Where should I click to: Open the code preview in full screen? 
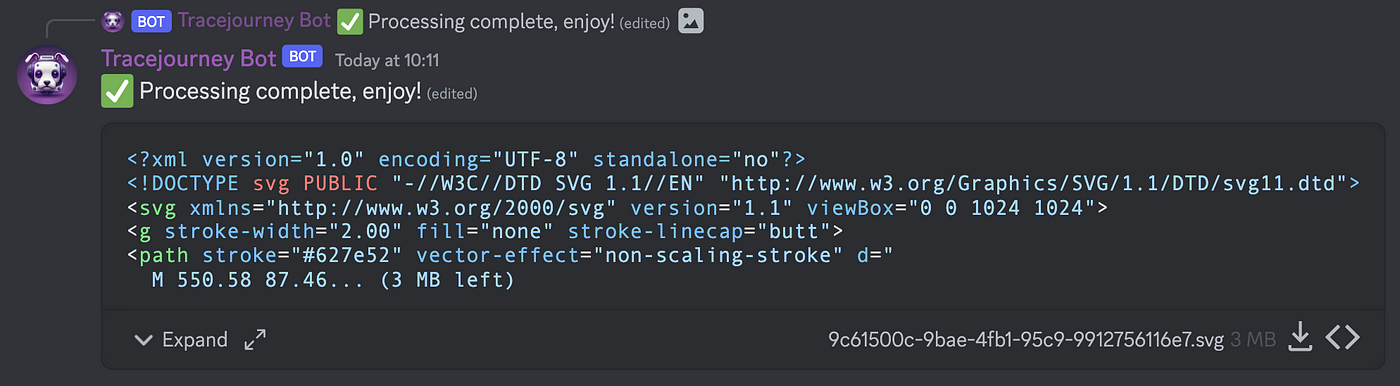point(256,340)
